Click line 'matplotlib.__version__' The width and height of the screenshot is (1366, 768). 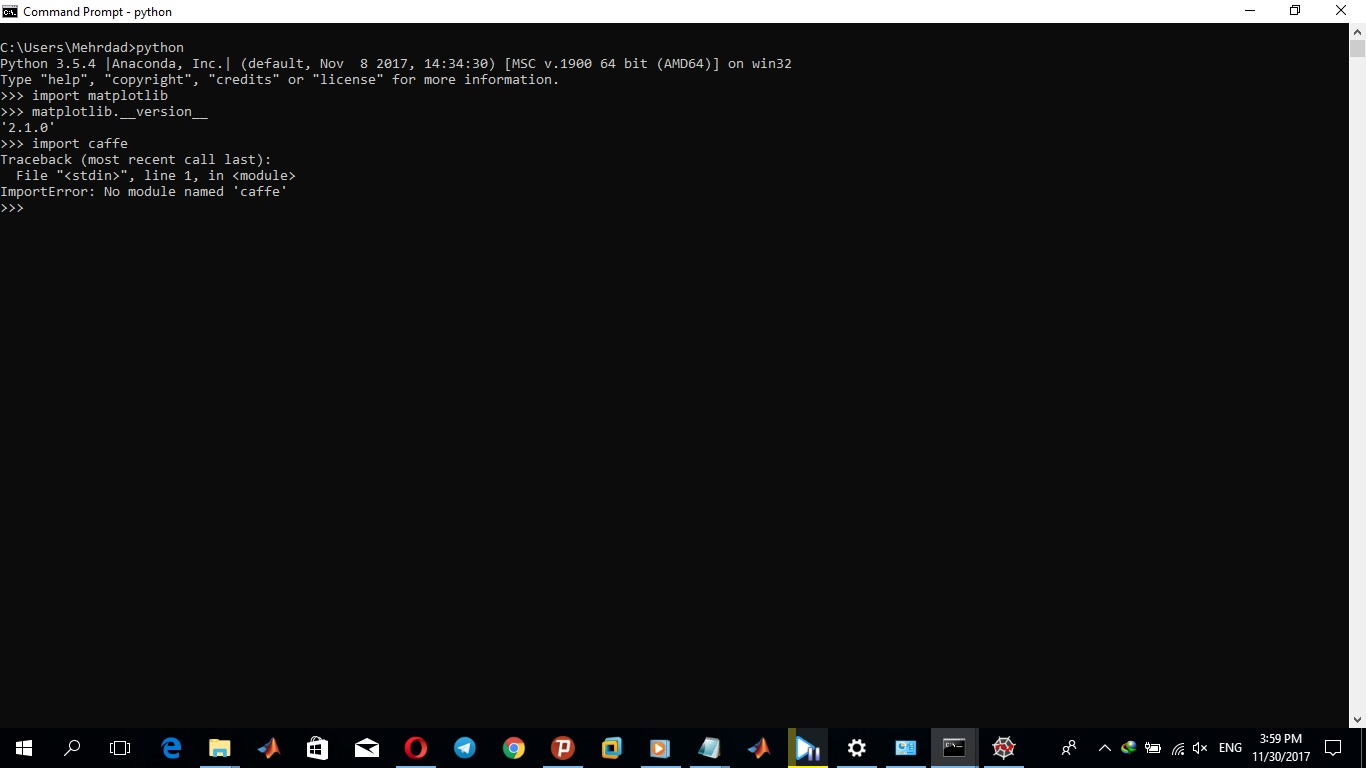(120, 112)
